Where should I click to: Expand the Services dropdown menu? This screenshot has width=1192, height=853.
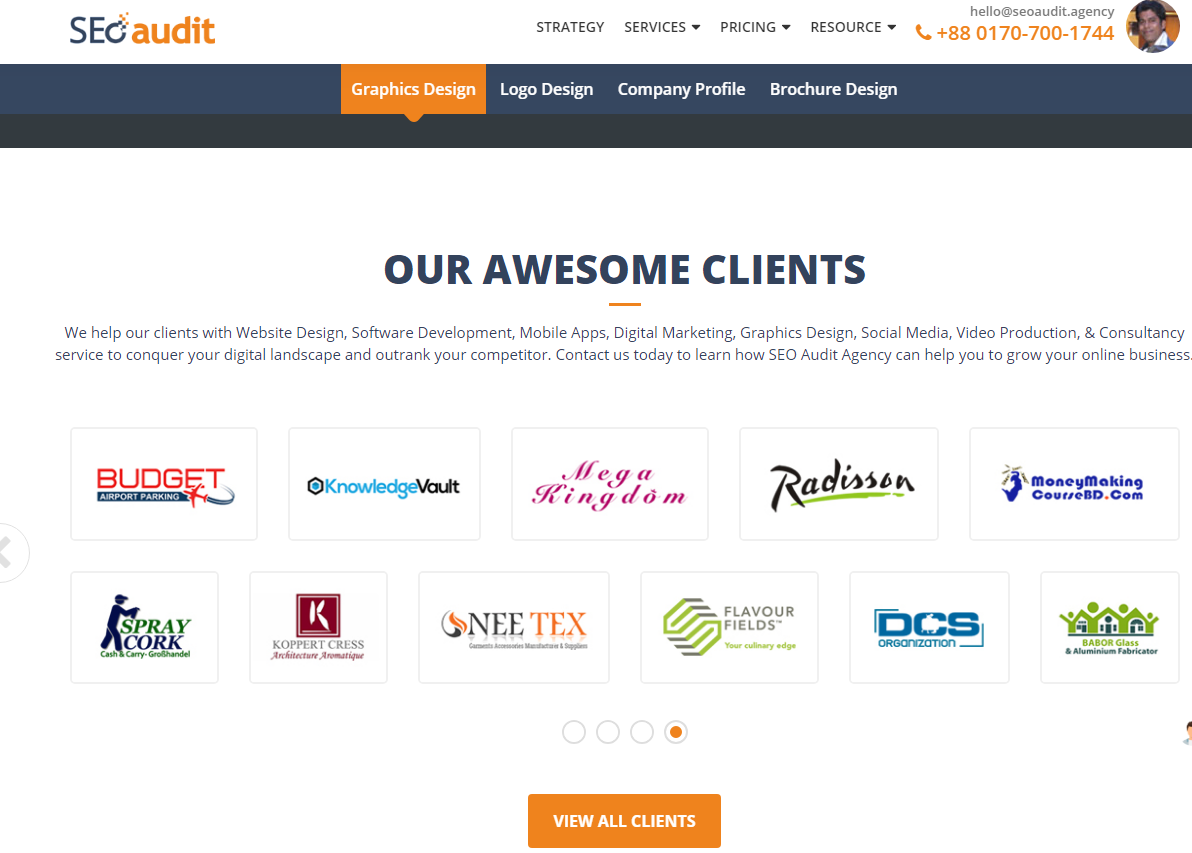(x=662, y=27)
